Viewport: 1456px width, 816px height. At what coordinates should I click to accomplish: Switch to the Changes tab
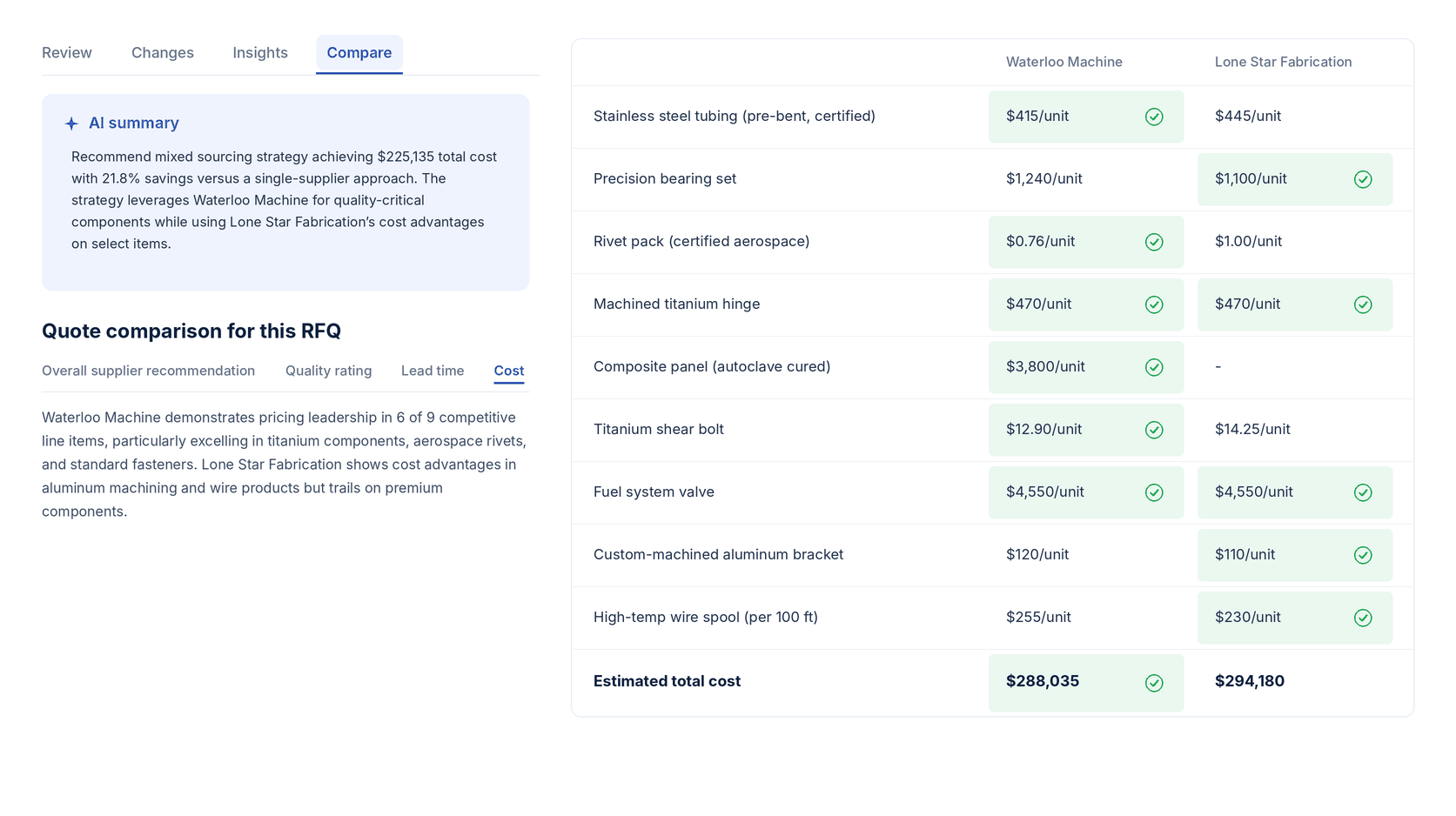(163, 53)
